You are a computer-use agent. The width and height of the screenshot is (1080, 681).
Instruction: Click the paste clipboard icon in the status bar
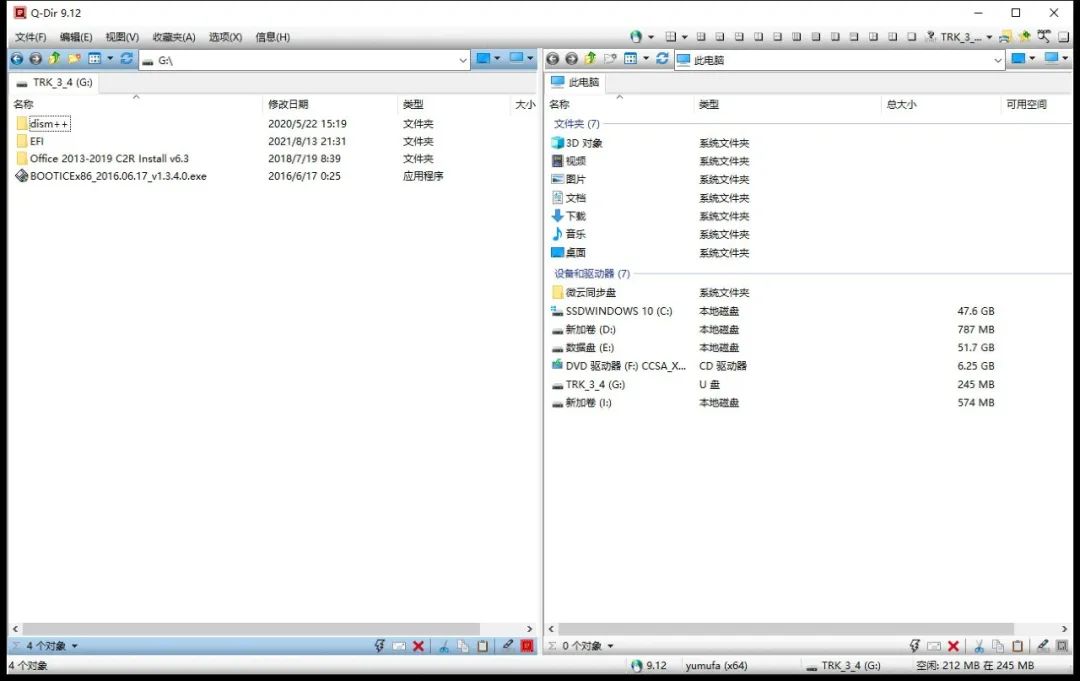point(482,645)
